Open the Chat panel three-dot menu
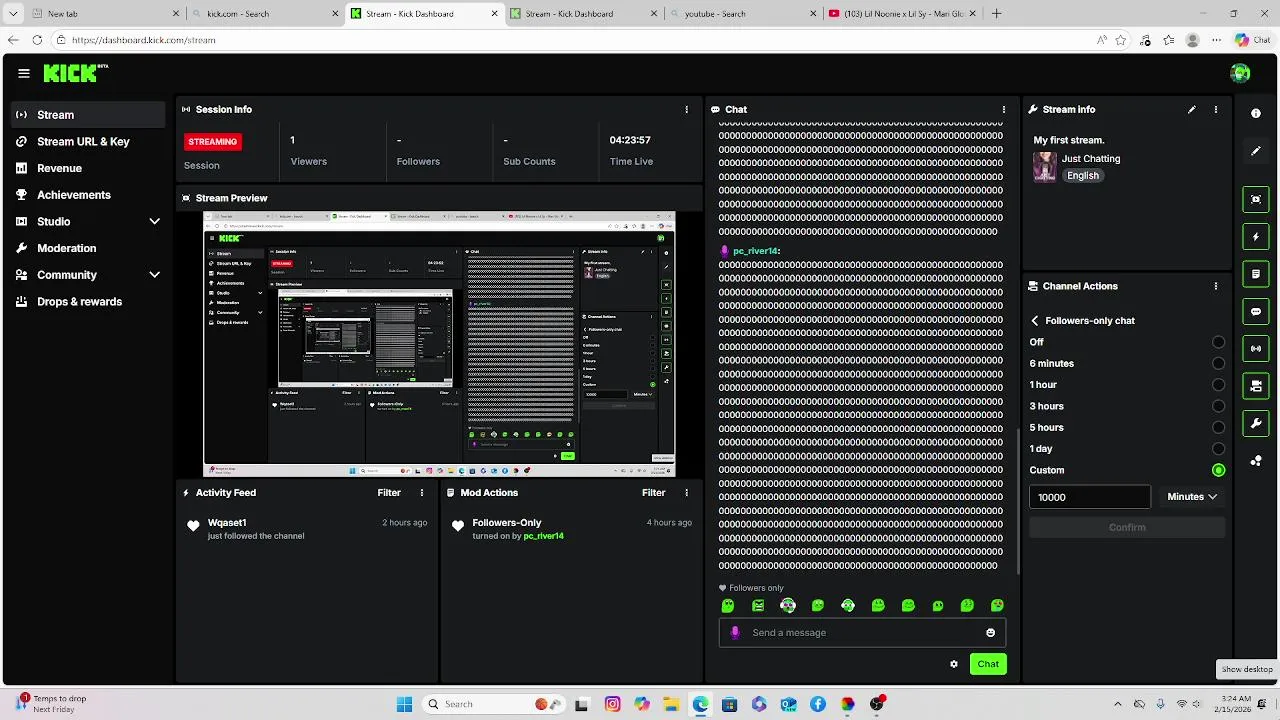 coord(1004,109)
